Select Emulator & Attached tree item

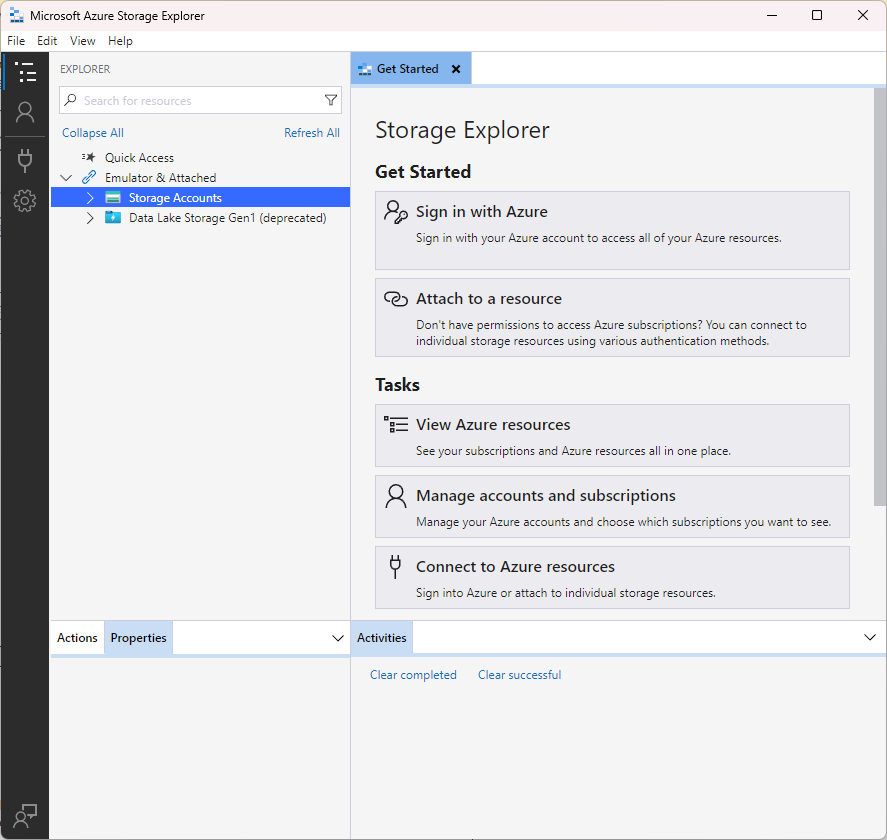pos(200,178)
